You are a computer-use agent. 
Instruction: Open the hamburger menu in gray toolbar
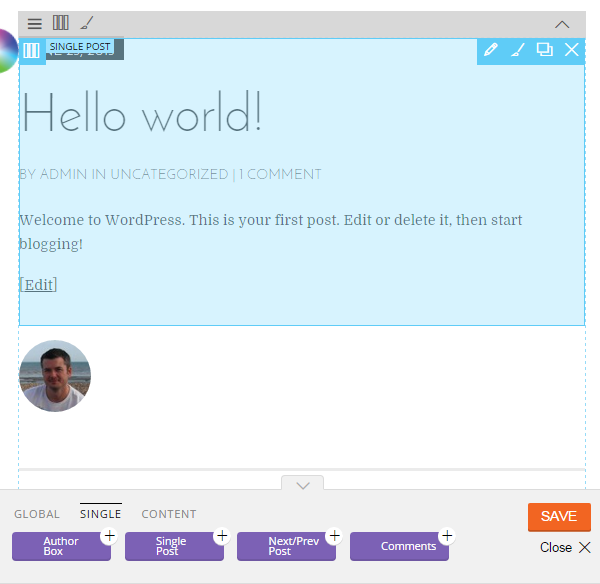click(x=34, y=24)
